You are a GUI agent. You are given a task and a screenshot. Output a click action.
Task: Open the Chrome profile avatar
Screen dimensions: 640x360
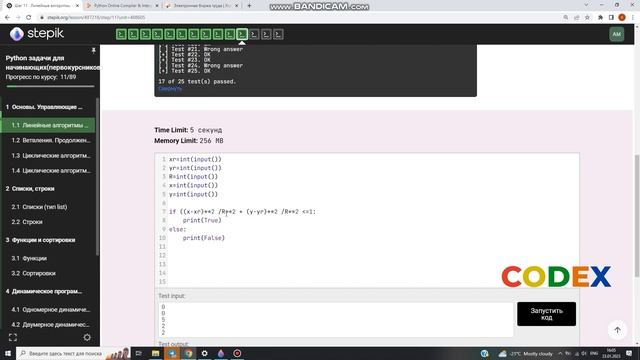coord(622,18)
